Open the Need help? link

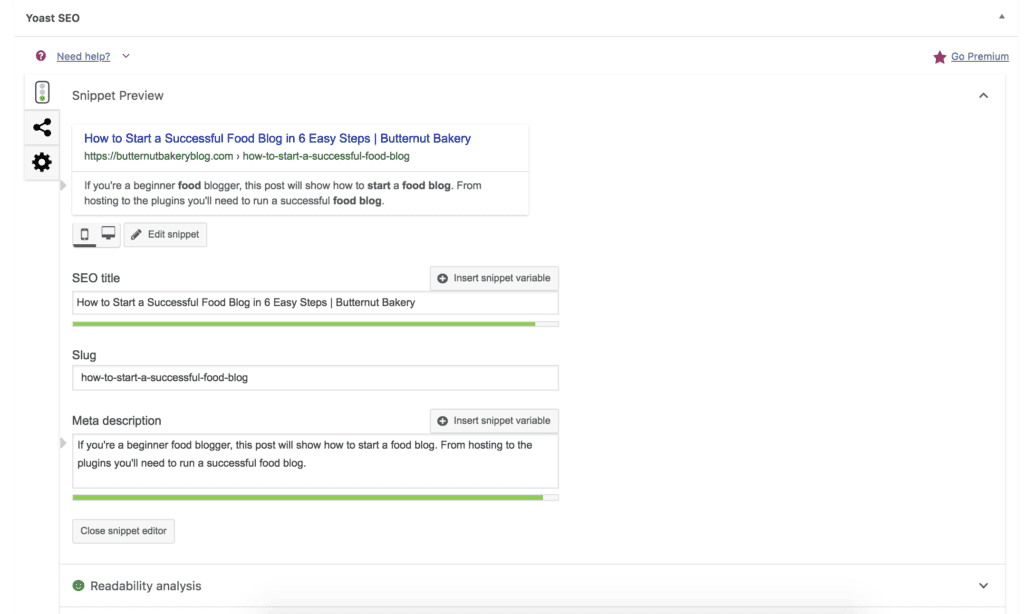point(84,57)
